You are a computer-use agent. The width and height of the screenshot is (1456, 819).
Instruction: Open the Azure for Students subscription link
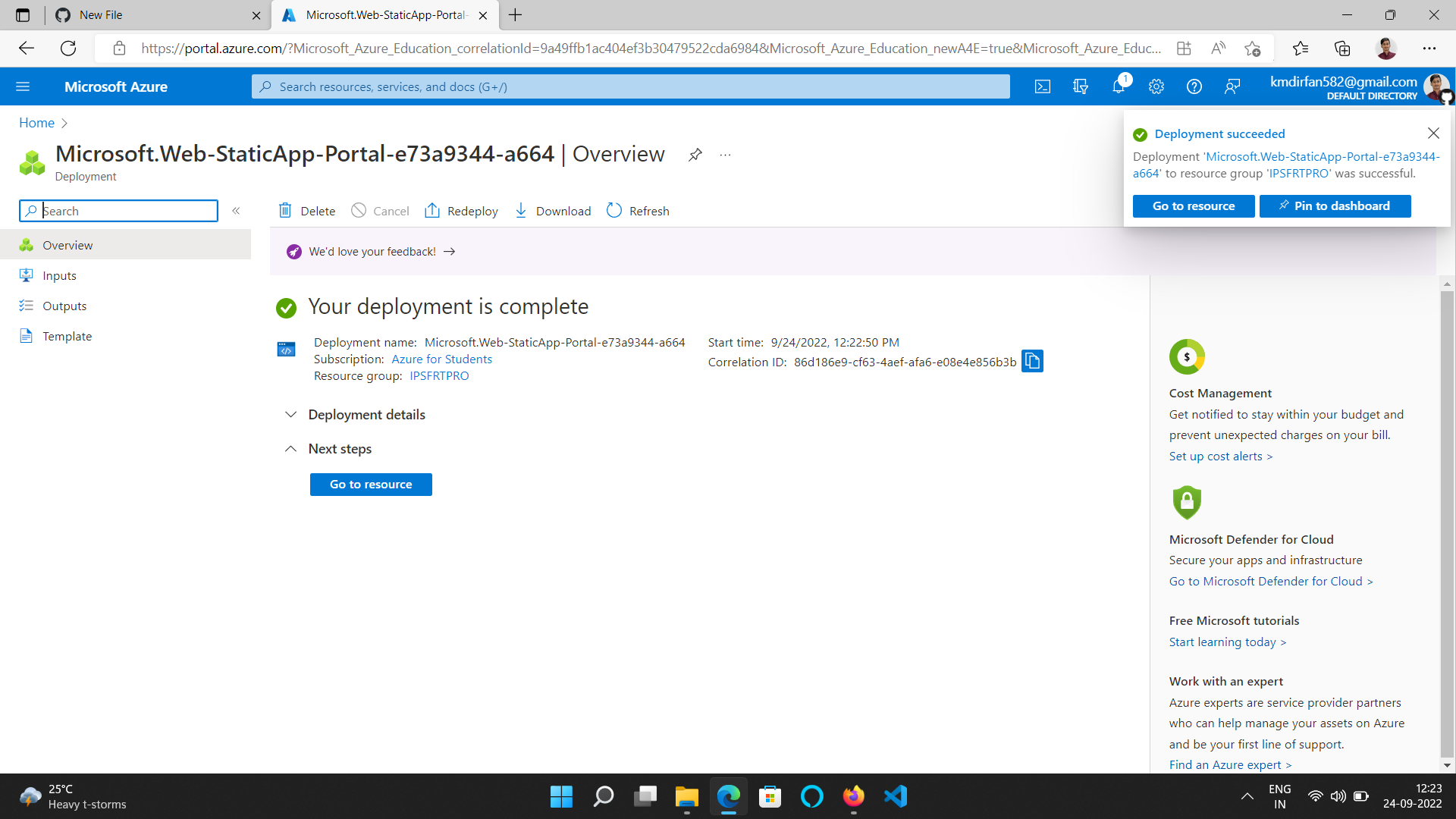point(441,359)
